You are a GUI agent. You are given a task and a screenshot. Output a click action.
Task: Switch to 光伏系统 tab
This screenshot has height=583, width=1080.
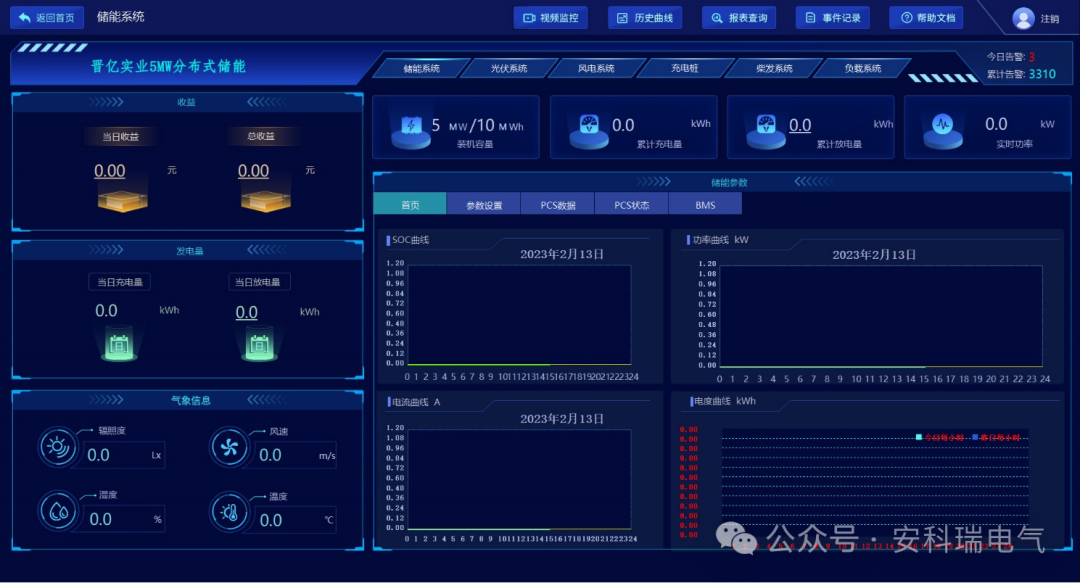(x=509, y=68)
